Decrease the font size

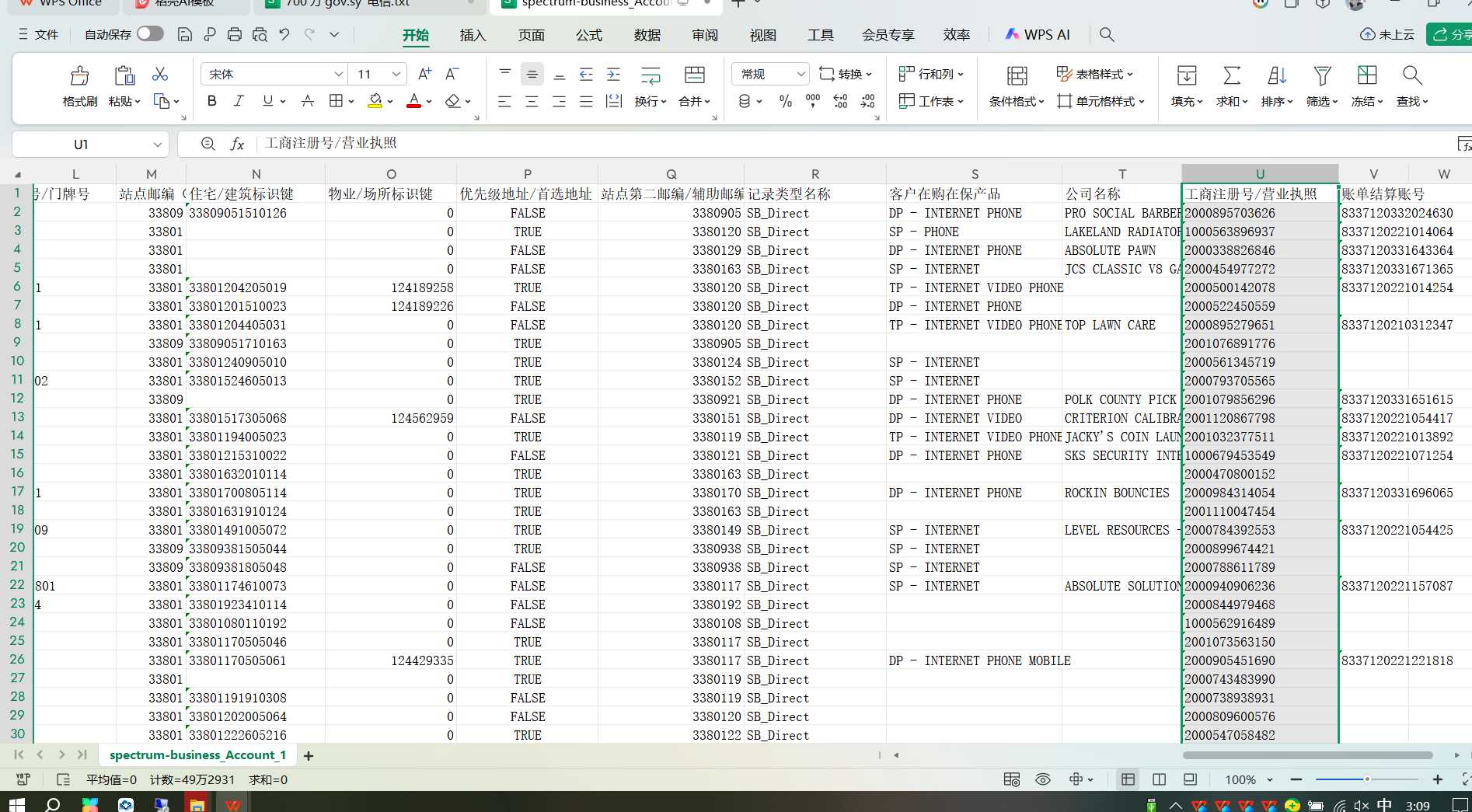[x=452, y=75]
